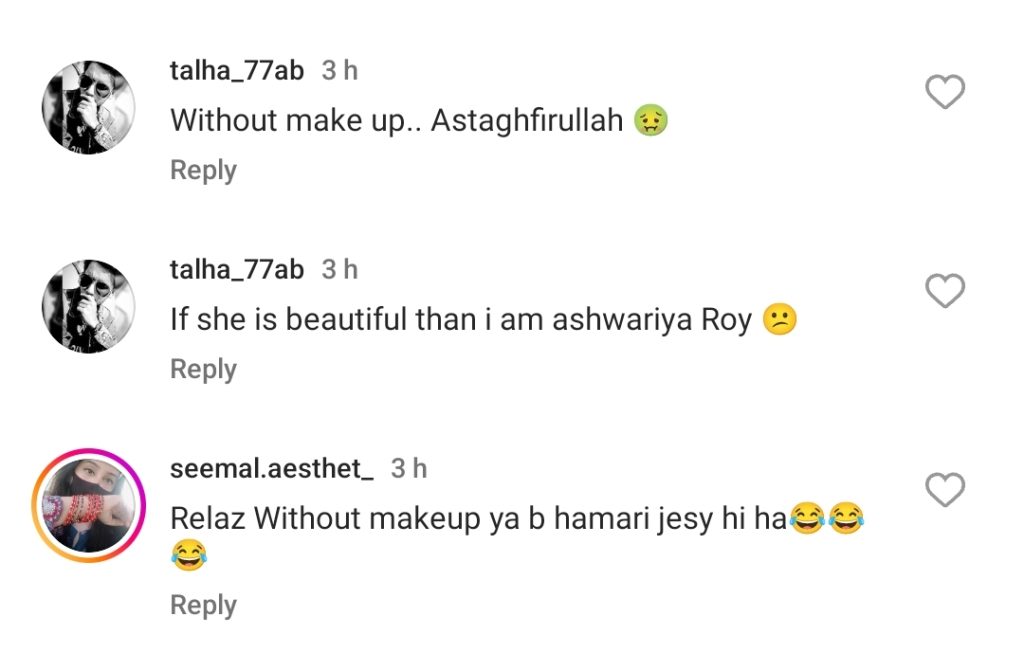Click the nauseated face emoji
Image resolution: width=1024 pixels, height=653 pixels.
point(651,121)
